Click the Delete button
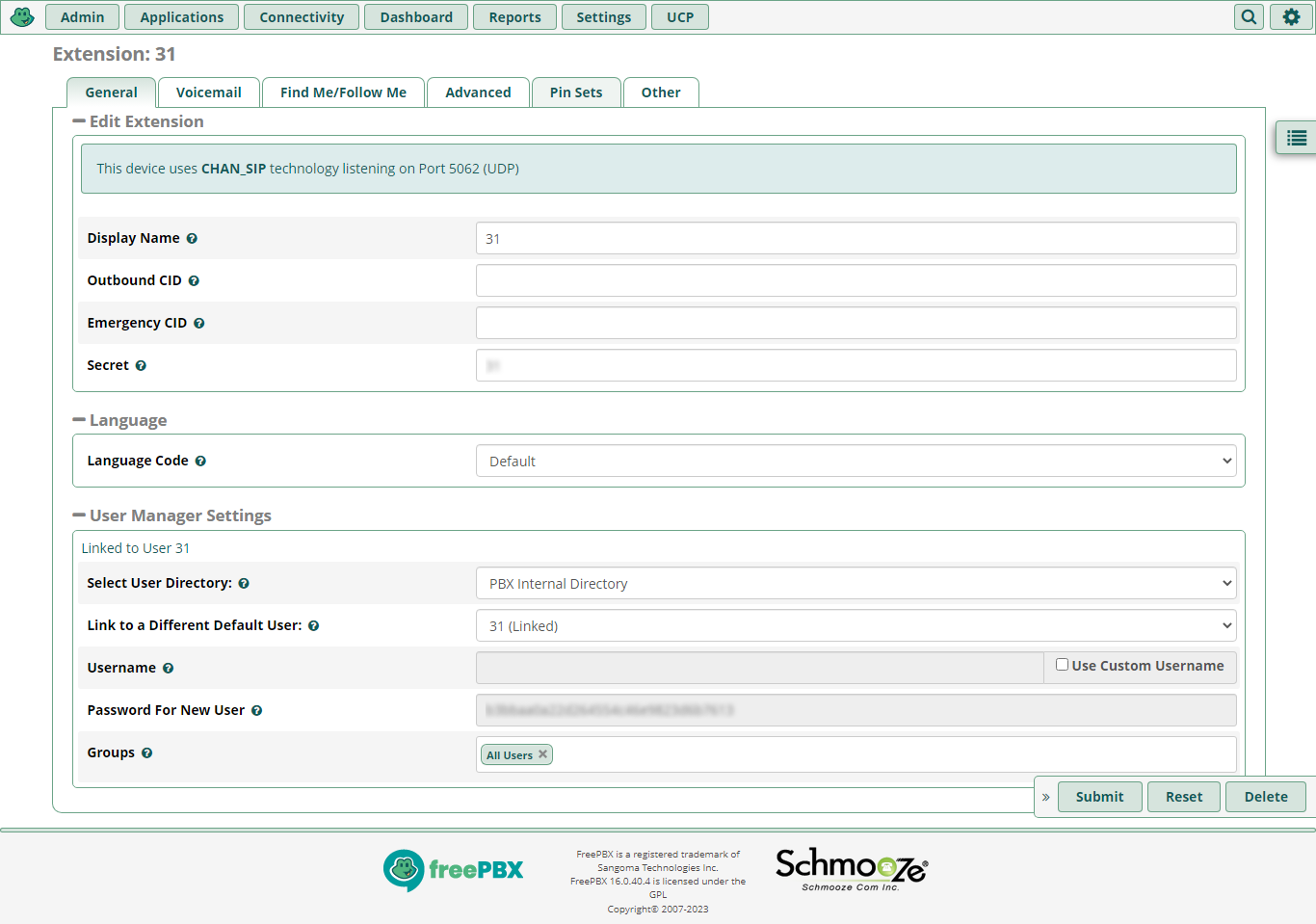 click(1265, 797)
